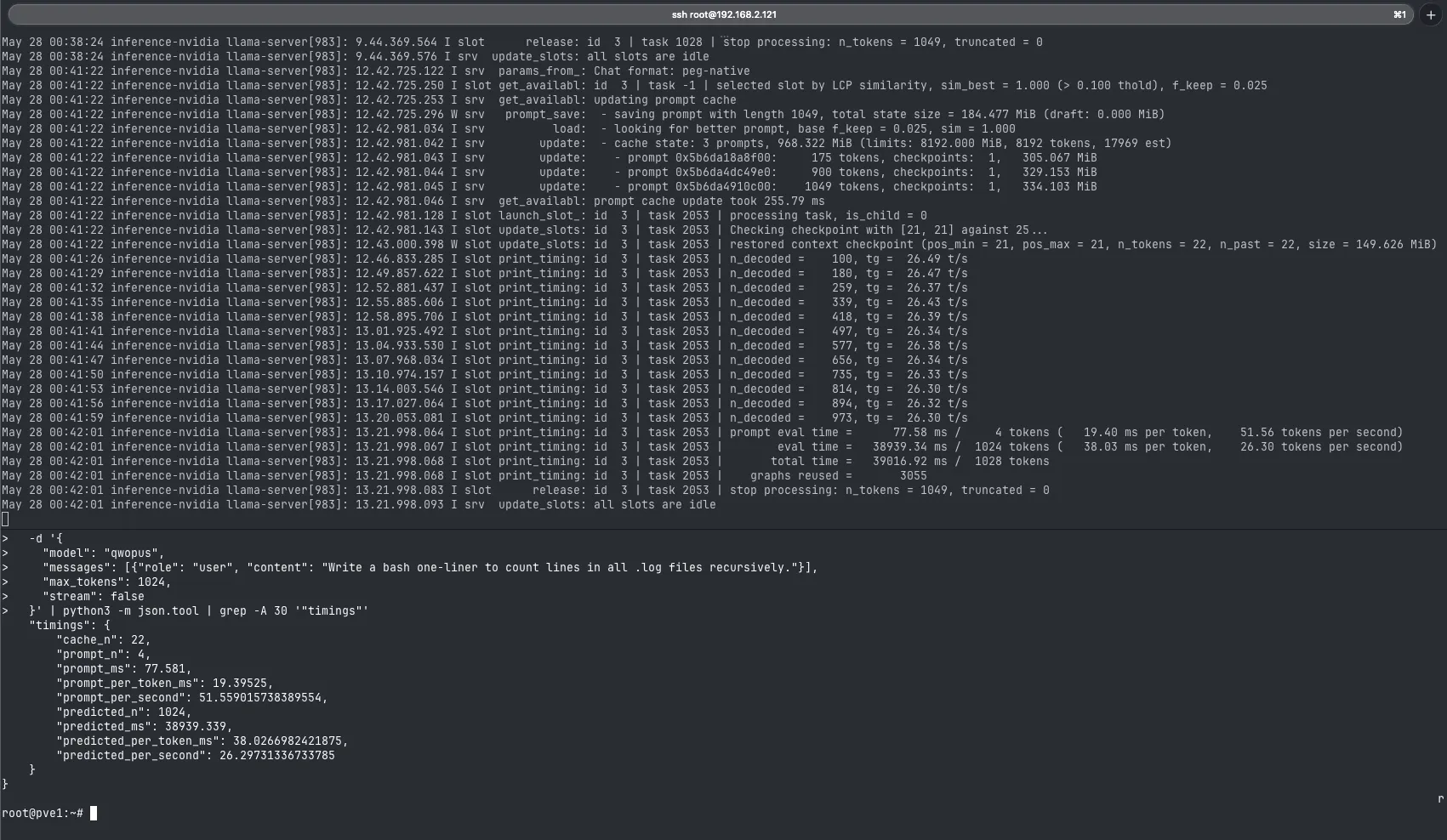The image size is (1447, 840).
Task: Click the selected slot by LCP similarity line
Action: click(635, 85)
